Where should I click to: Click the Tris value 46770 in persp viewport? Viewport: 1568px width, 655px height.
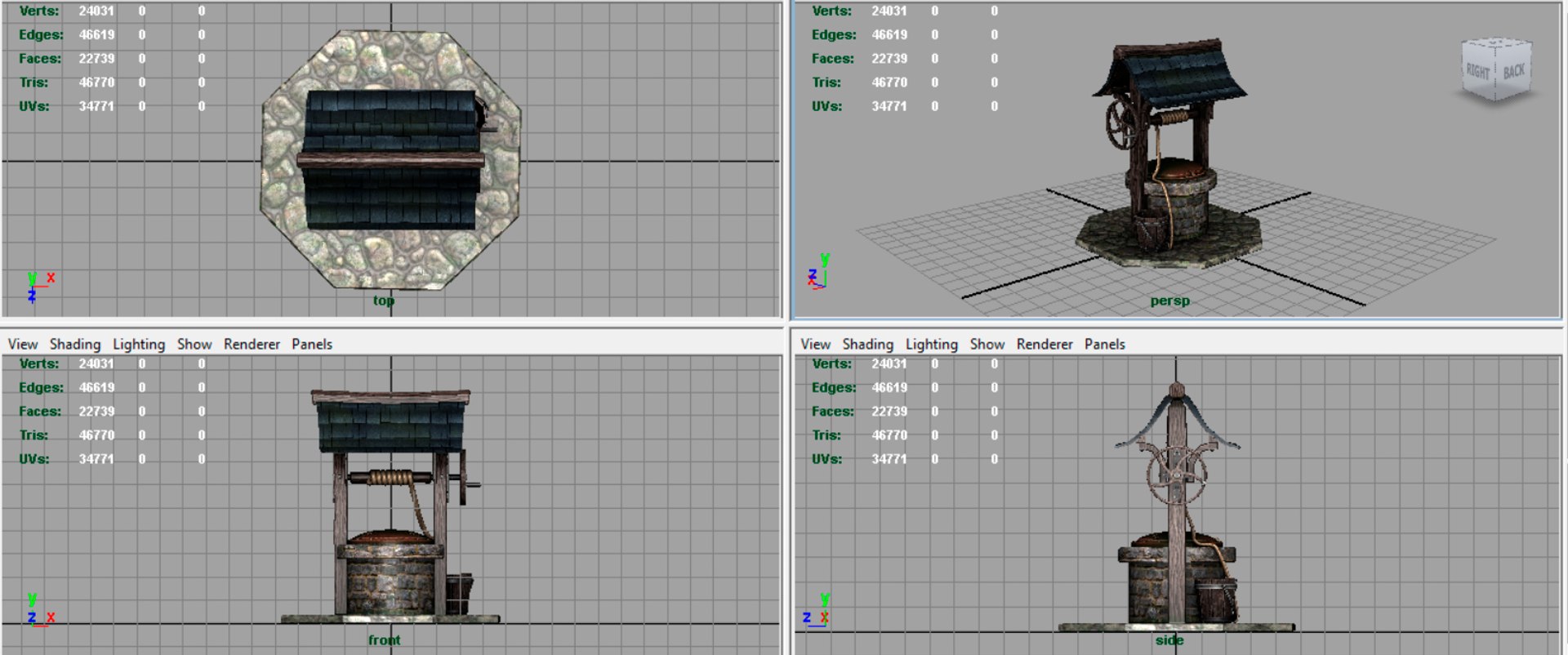click(x=889, y=82)
